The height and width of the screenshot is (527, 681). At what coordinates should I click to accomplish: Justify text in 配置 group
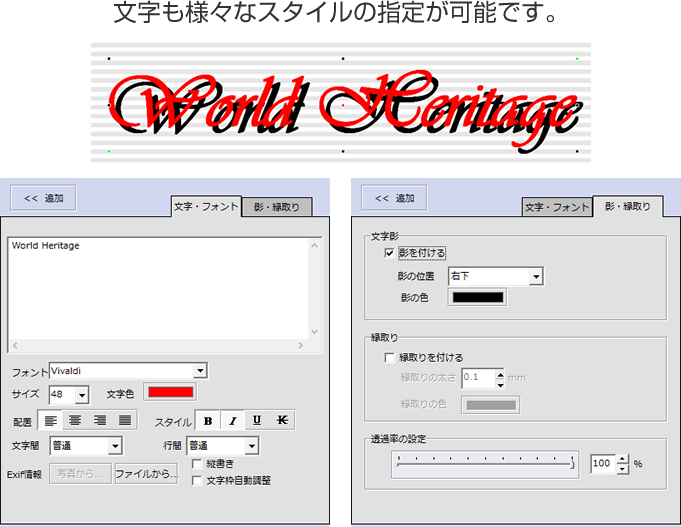(124, 421)
